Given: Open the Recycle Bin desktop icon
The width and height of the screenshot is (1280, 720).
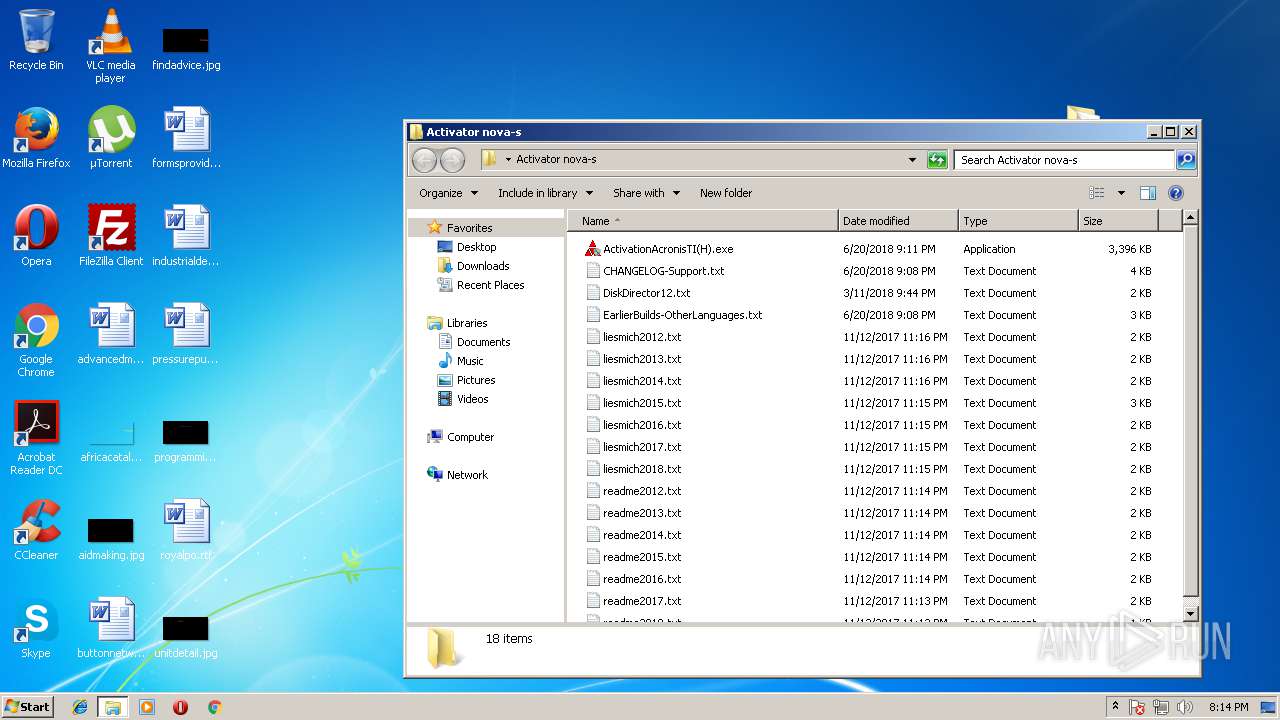Looking at the screenshot, I should [36, 40].
